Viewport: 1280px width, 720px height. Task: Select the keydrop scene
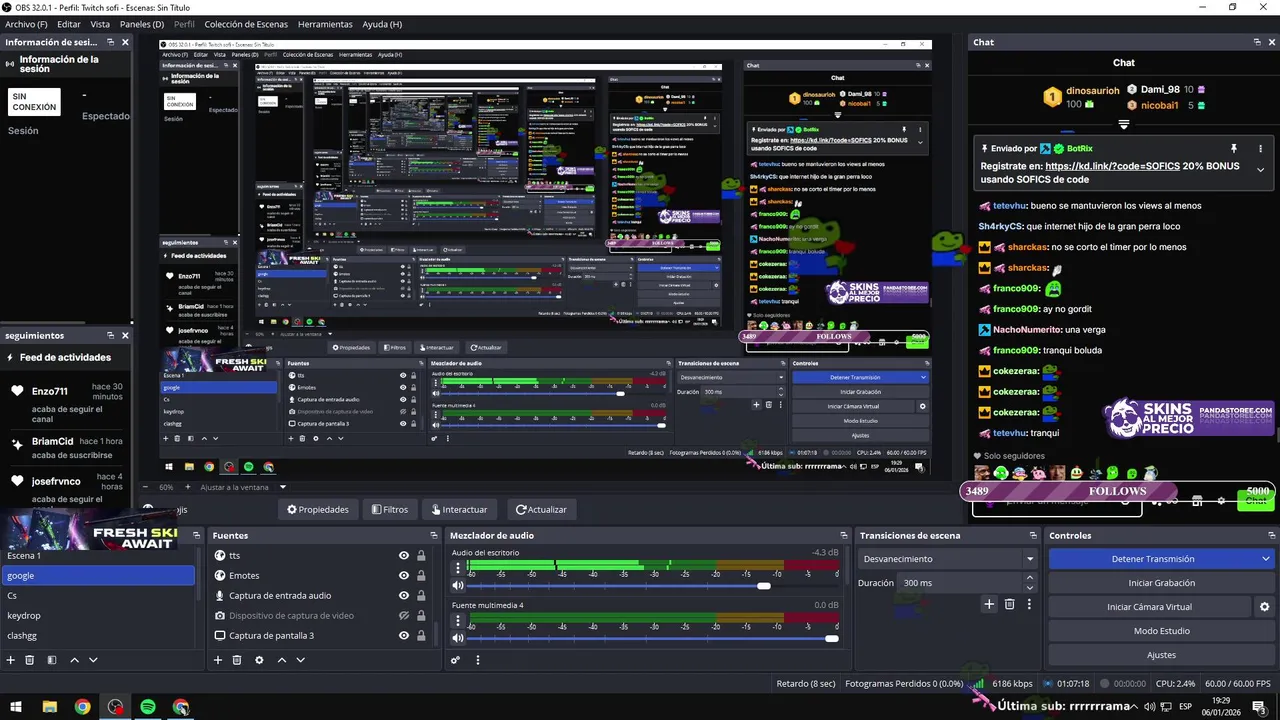click(x=98, y=615)
